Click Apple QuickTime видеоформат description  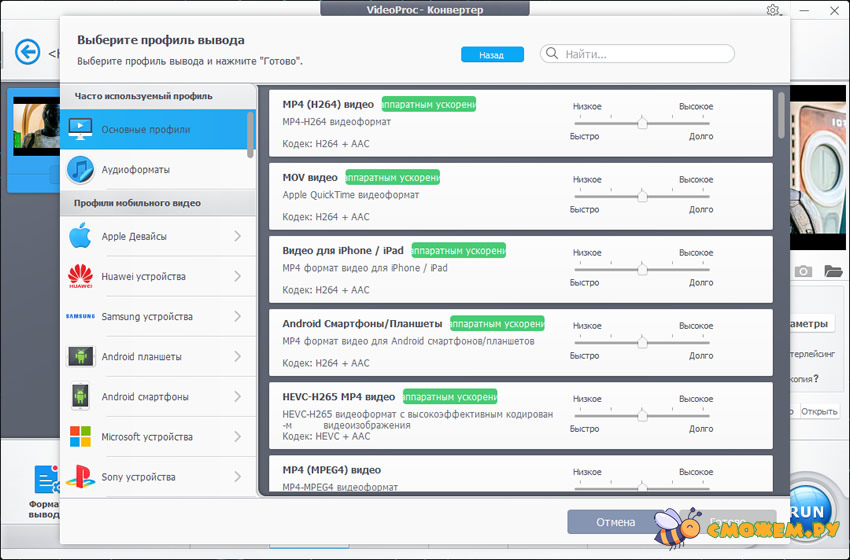pyautogui.click(x=351, y=195)
